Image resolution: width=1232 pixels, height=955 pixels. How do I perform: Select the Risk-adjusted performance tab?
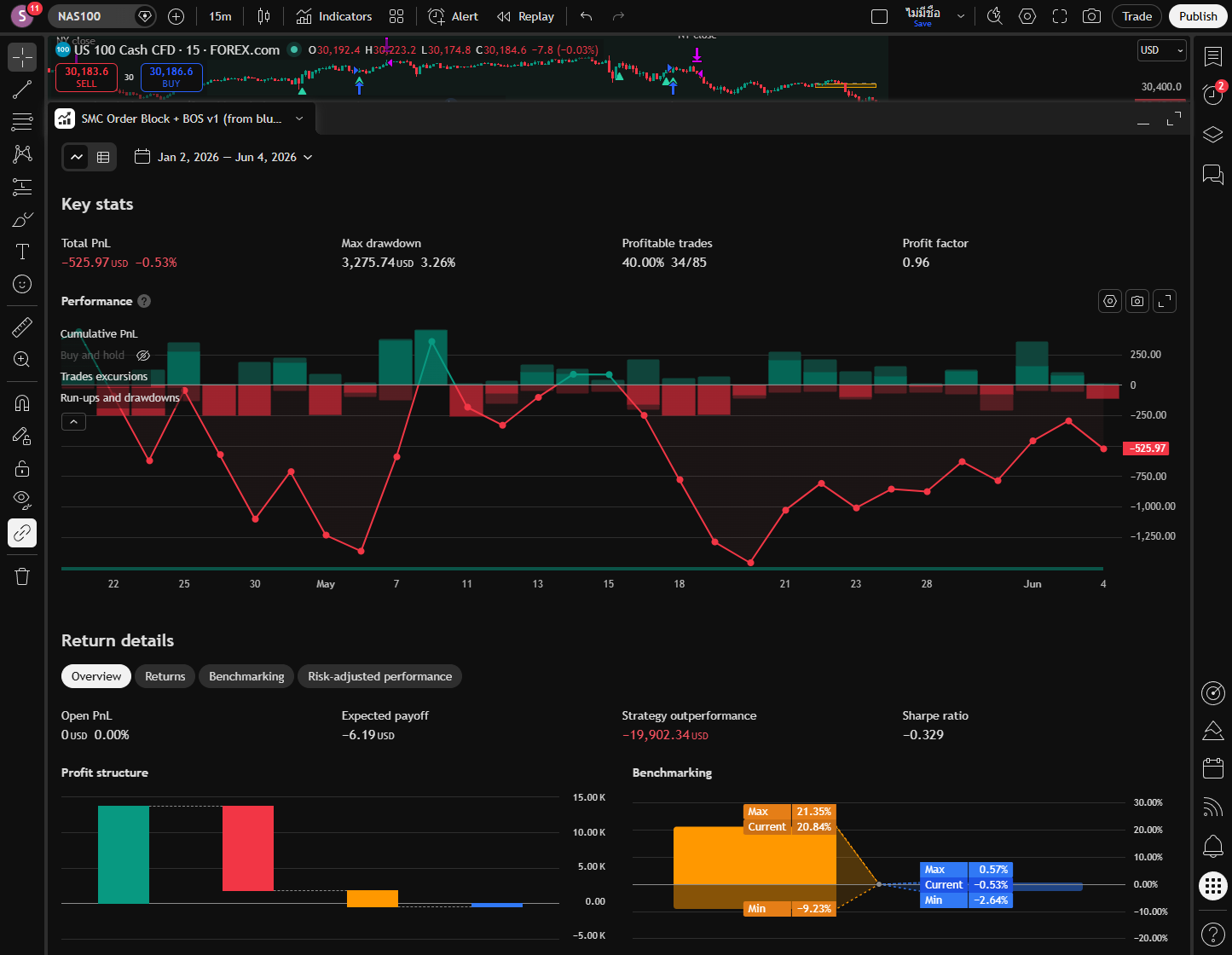pos(380,676)
